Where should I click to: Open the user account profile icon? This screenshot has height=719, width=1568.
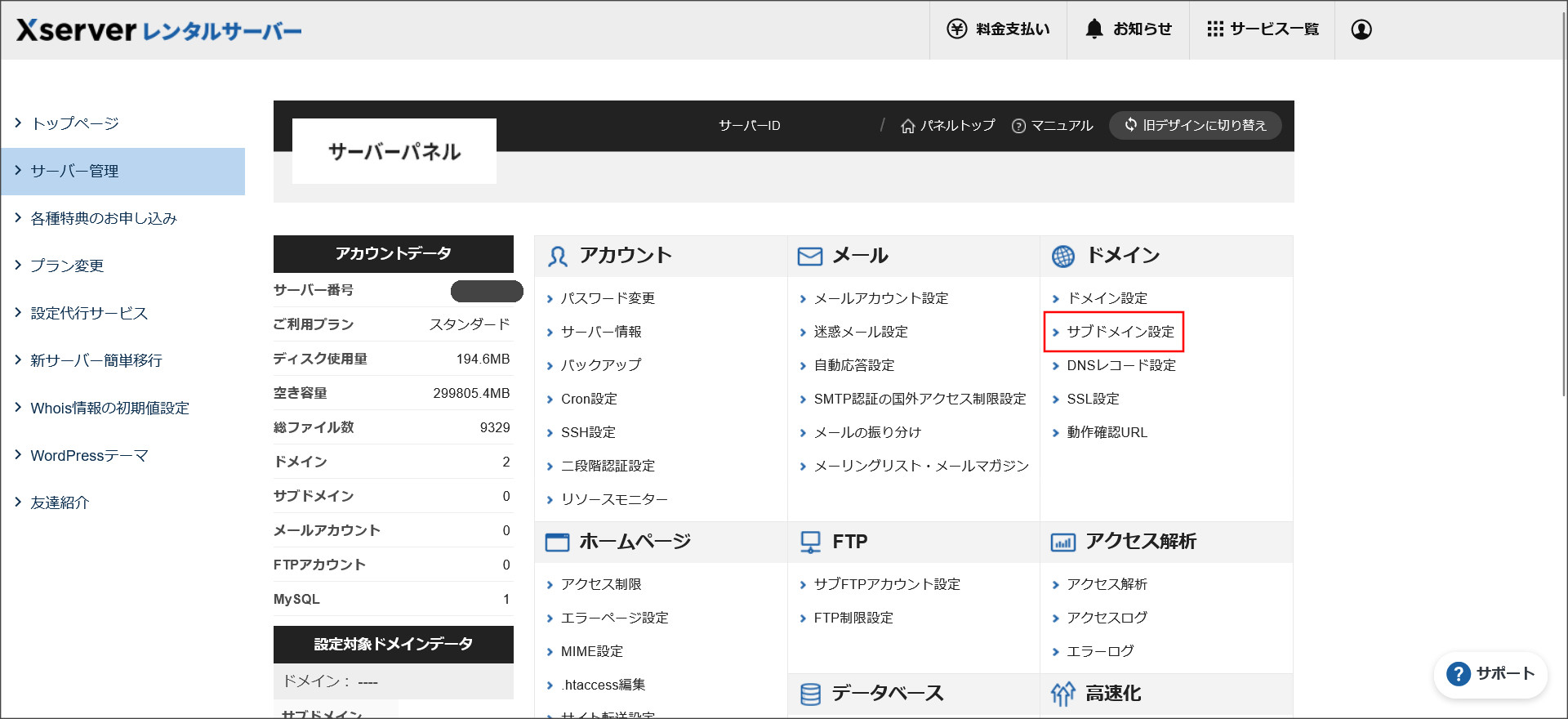pyautogui.click(x=1361, y=29)
